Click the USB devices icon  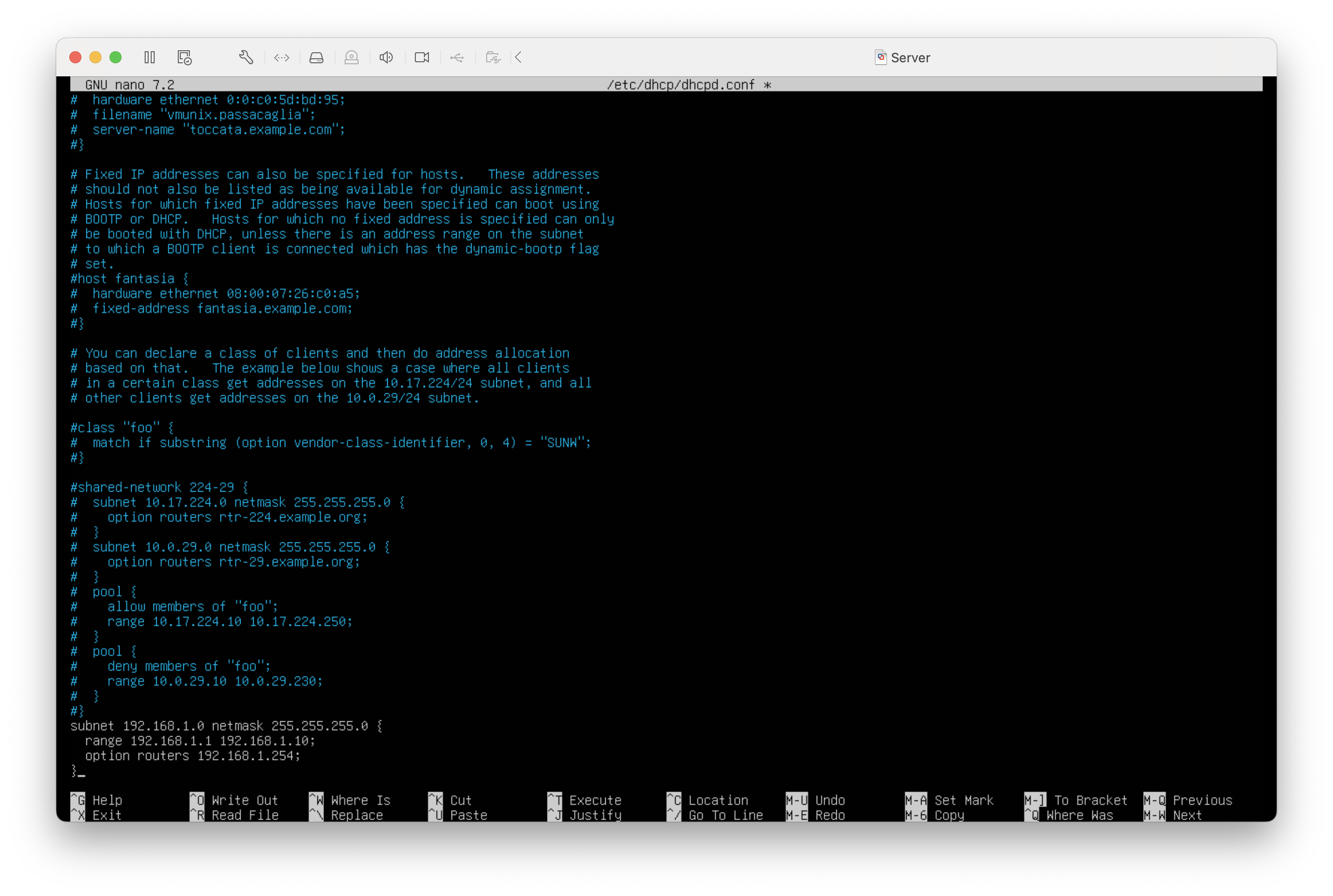[x=457, y=57]
